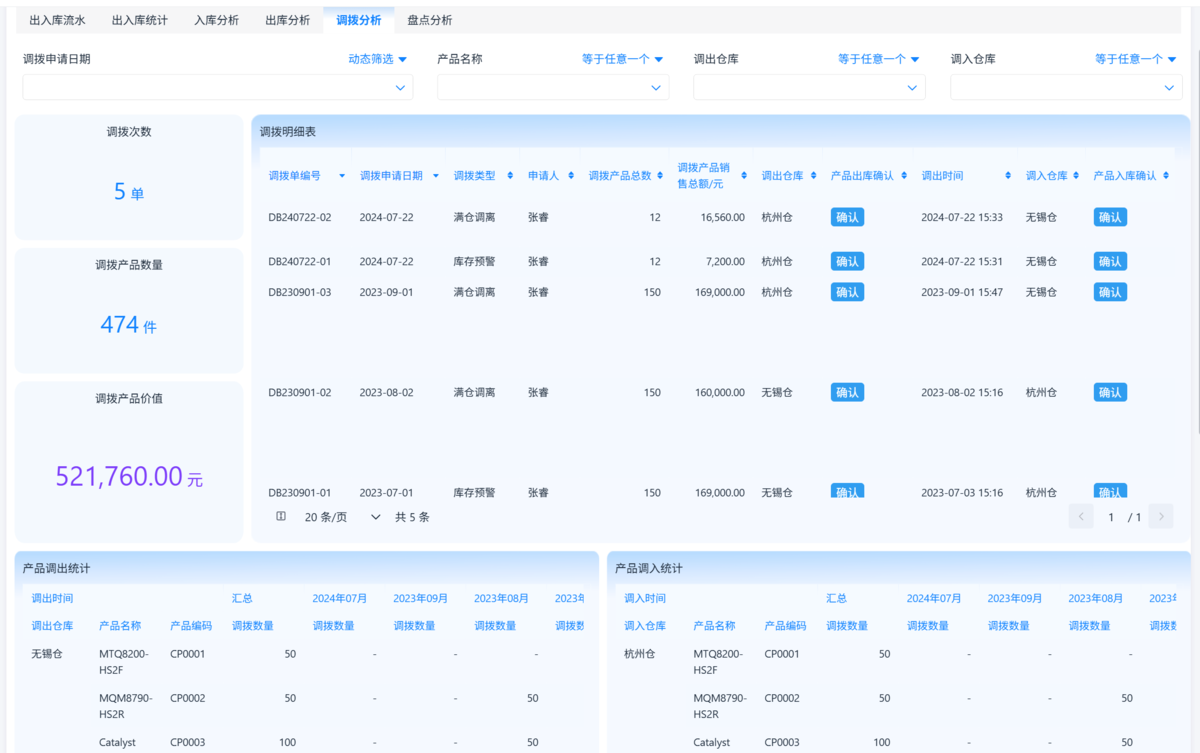This screenshot has width=1200, height=753.
Task: Click sort icon beside 申请人 header
Action: 571,176
